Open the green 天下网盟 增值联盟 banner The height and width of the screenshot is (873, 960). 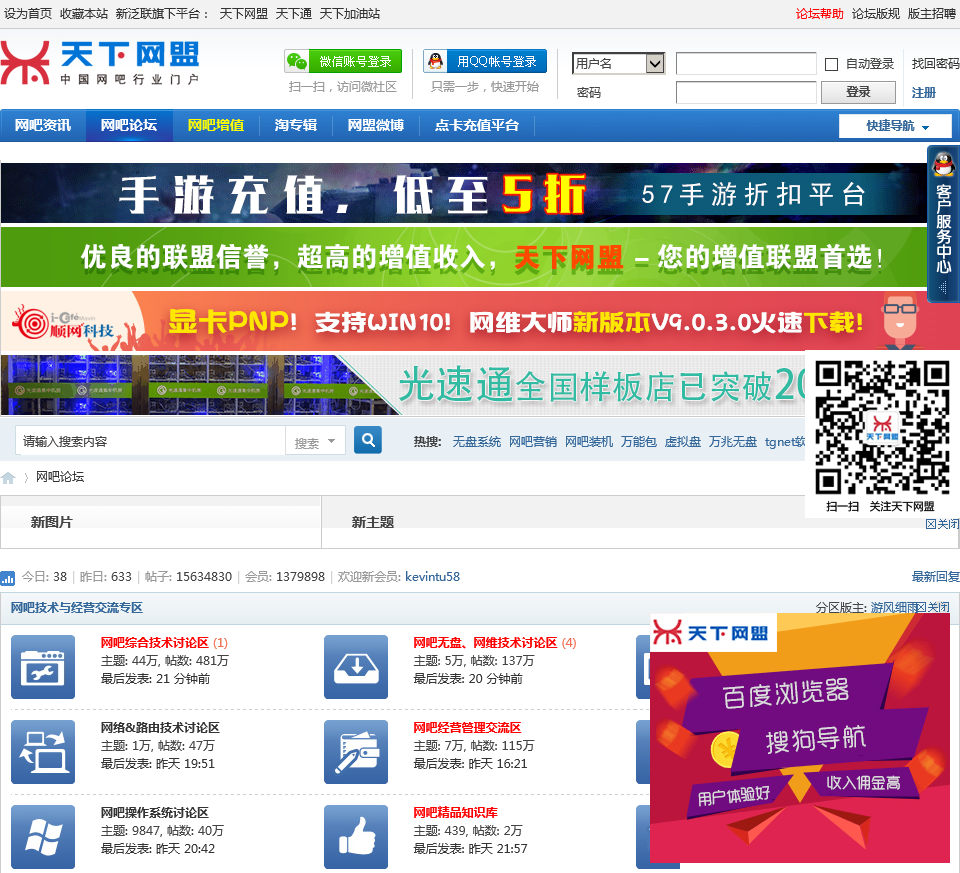[x=463, y=257]
